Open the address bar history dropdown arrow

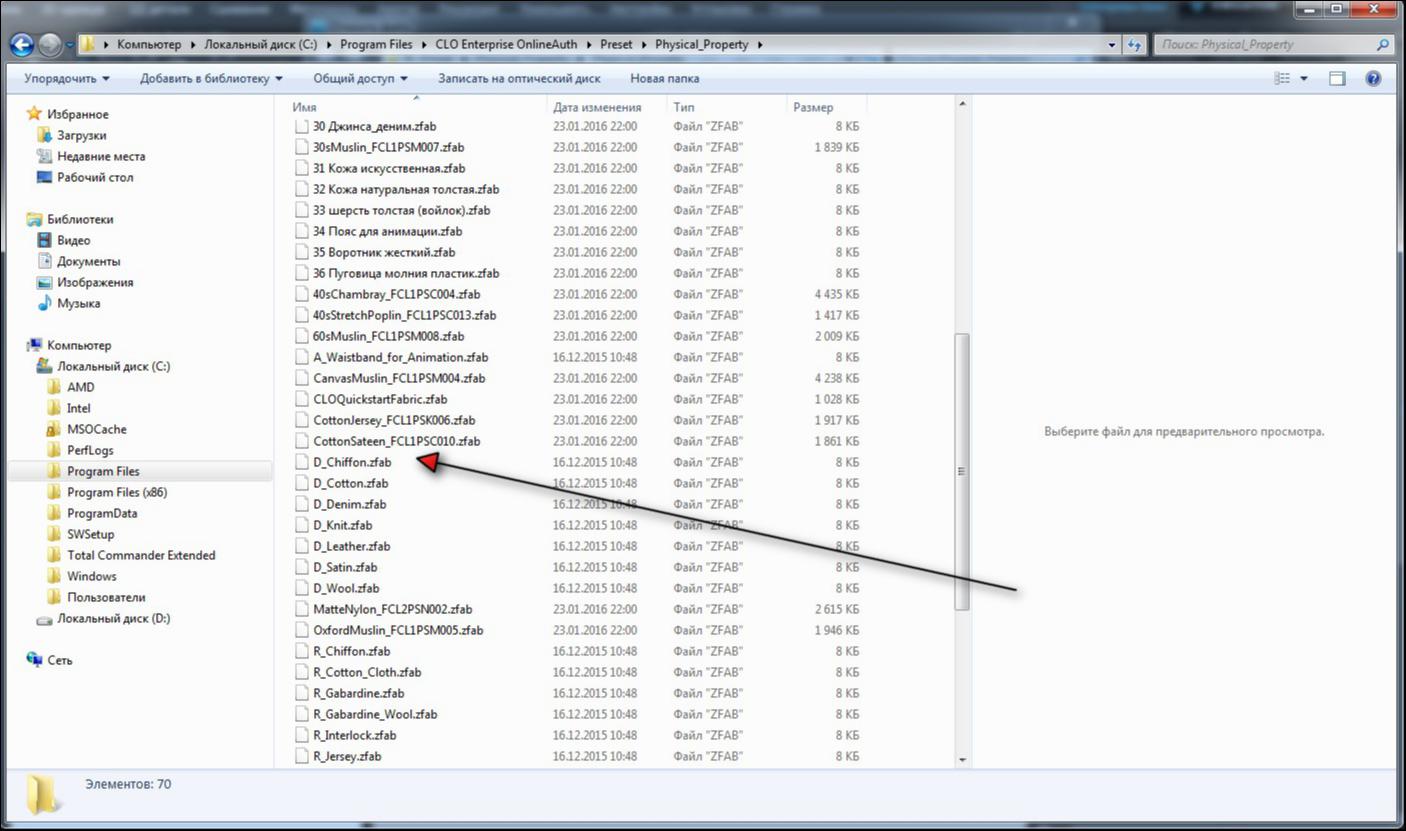tap(1112, 45)
